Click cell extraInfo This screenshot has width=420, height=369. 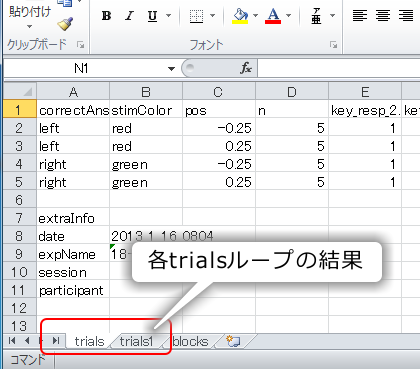click(x=73, y=218)
